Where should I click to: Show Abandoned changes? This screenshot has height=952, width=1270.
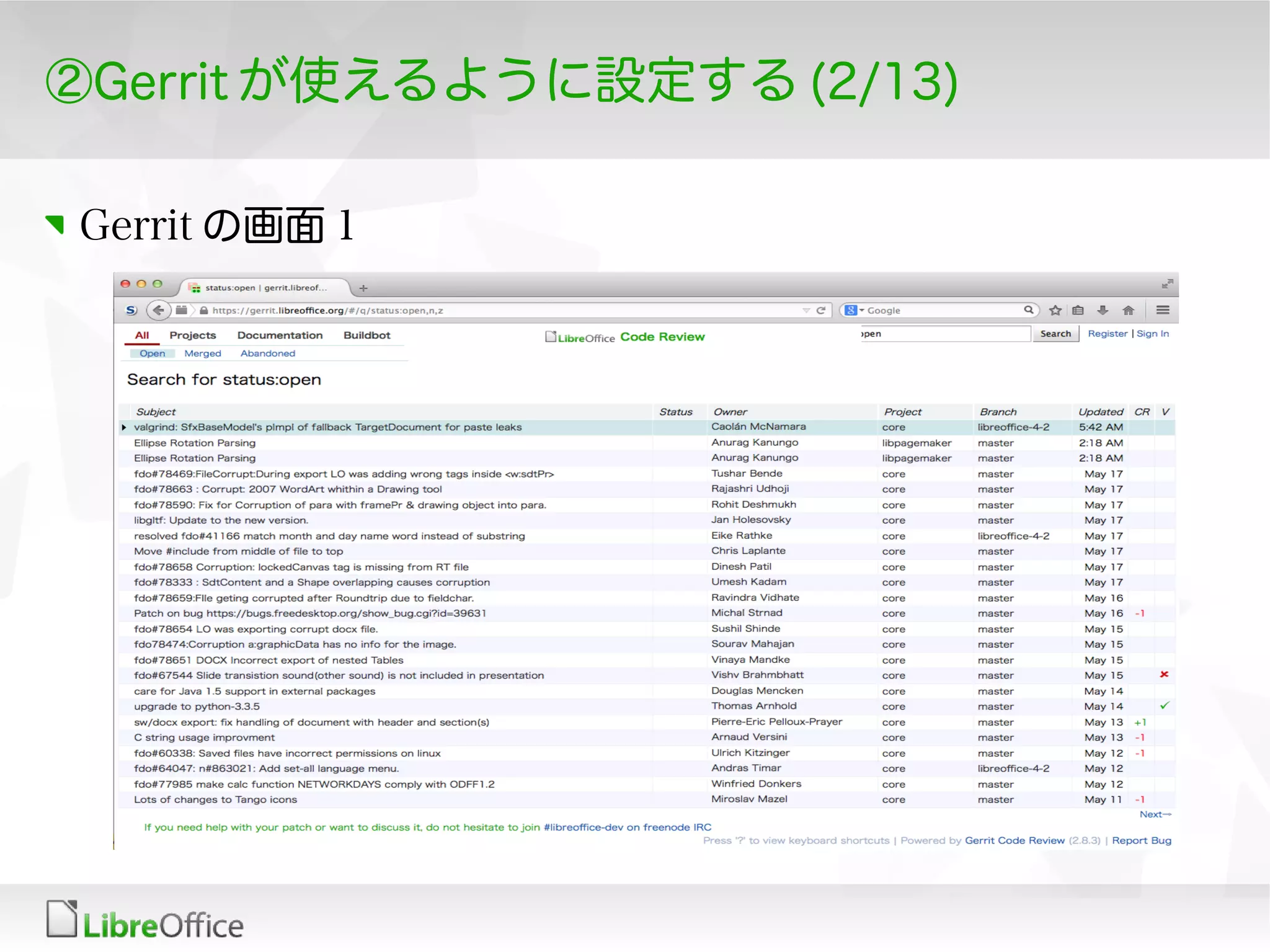tap(268, 354)
